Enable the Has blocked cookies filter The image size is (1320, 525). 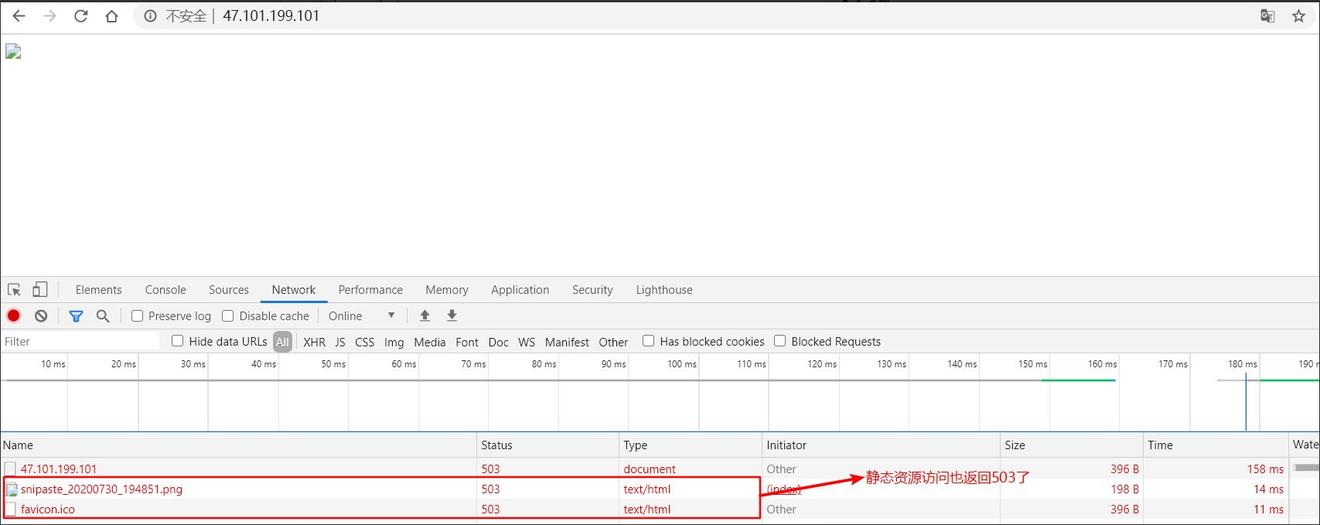(x=649, y=341)
